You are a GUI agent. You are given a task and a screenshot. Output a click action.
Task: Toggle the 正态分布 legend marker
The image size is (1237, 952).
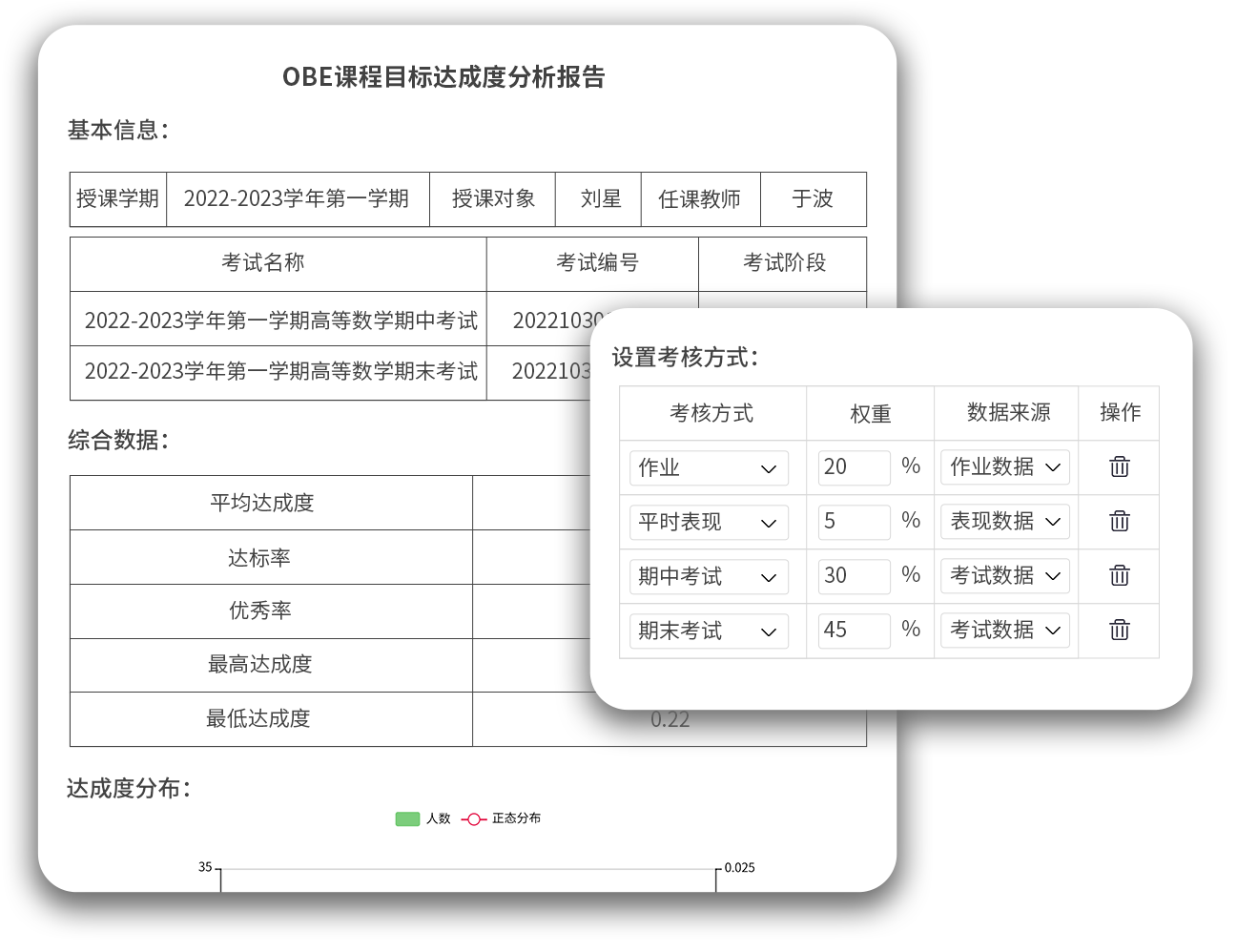pyautogui.click(x=474, y=818)
